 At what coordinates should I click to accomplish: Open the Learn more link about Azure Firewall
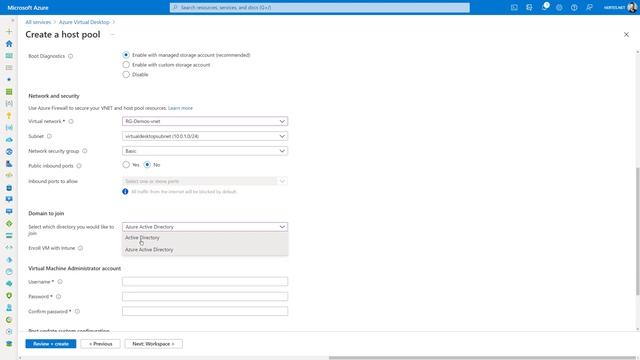coord(180,108)
